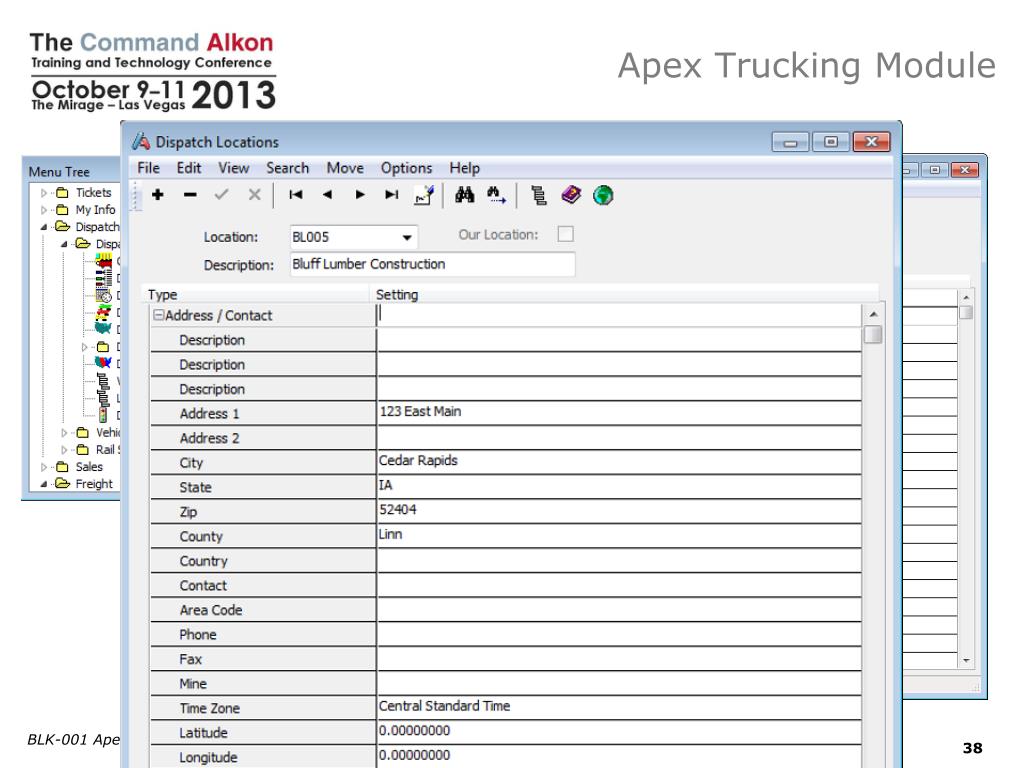Open the Options menu
This screenshot has width=1024, height=768.
click(x=406, y=168)
